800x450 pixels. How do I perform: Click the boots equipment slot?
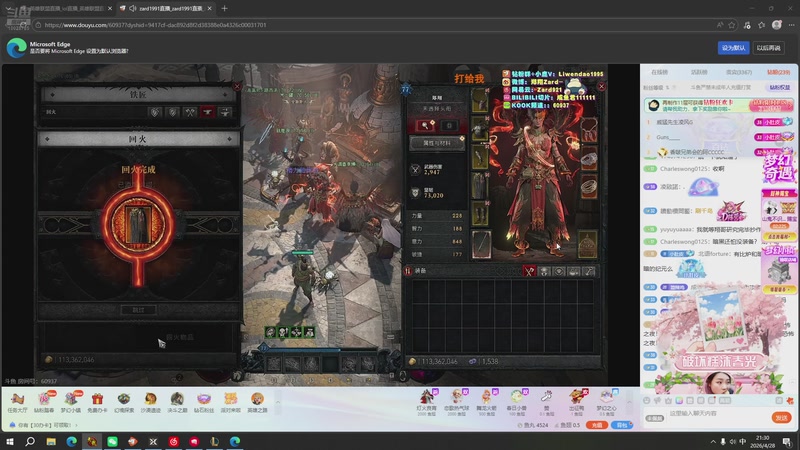480,214
